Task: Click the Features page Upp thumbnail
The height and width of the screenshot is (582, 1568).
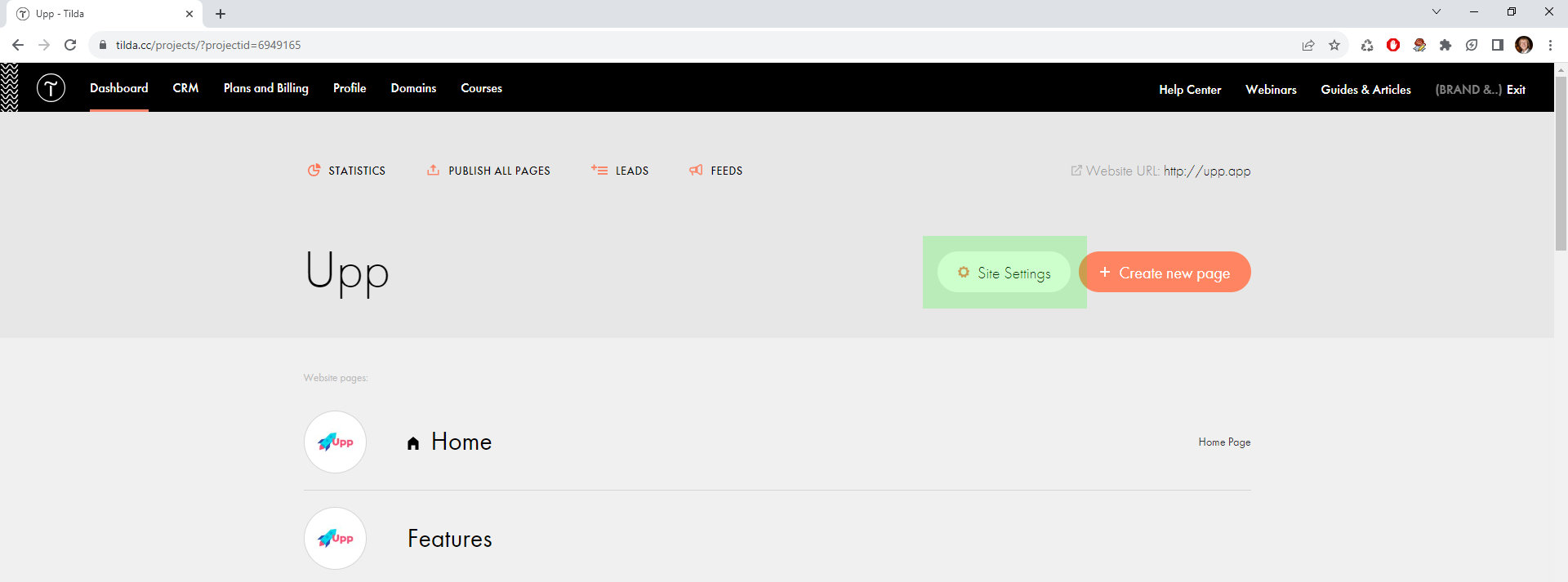Action: click(335, 538)
